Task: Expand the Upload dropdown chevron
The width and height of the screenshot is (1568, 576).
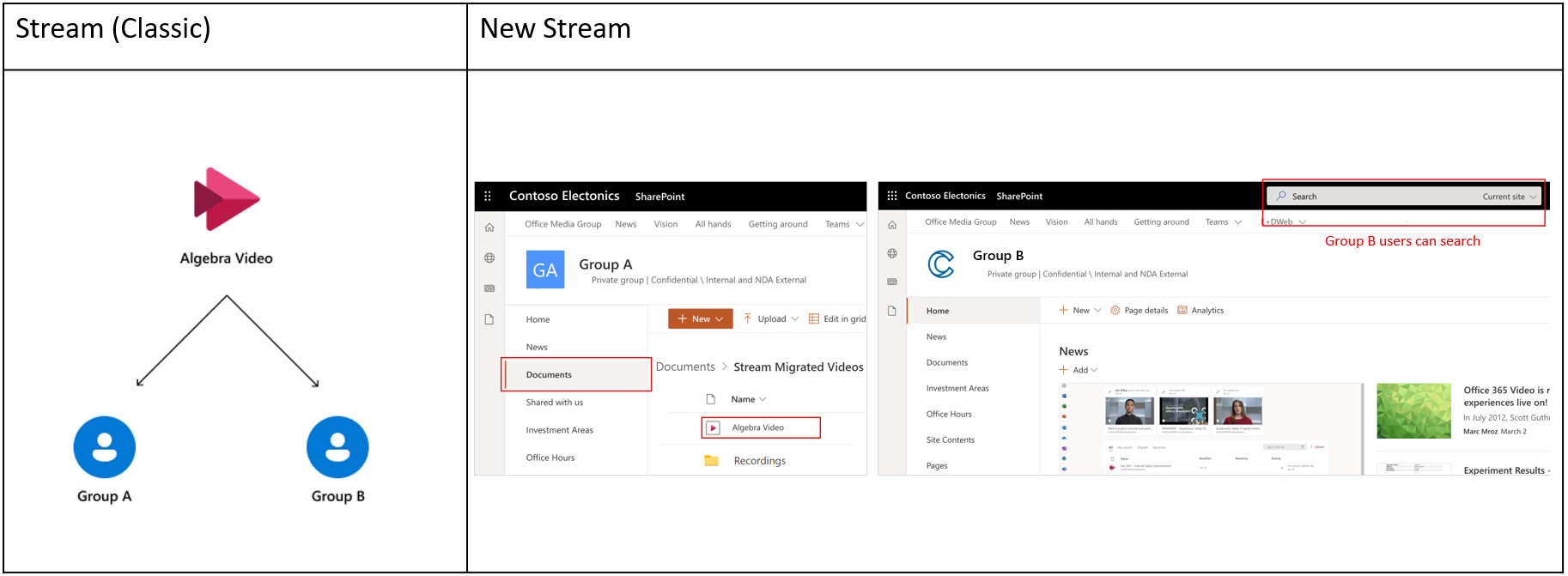Action: (x=795, y=319)
